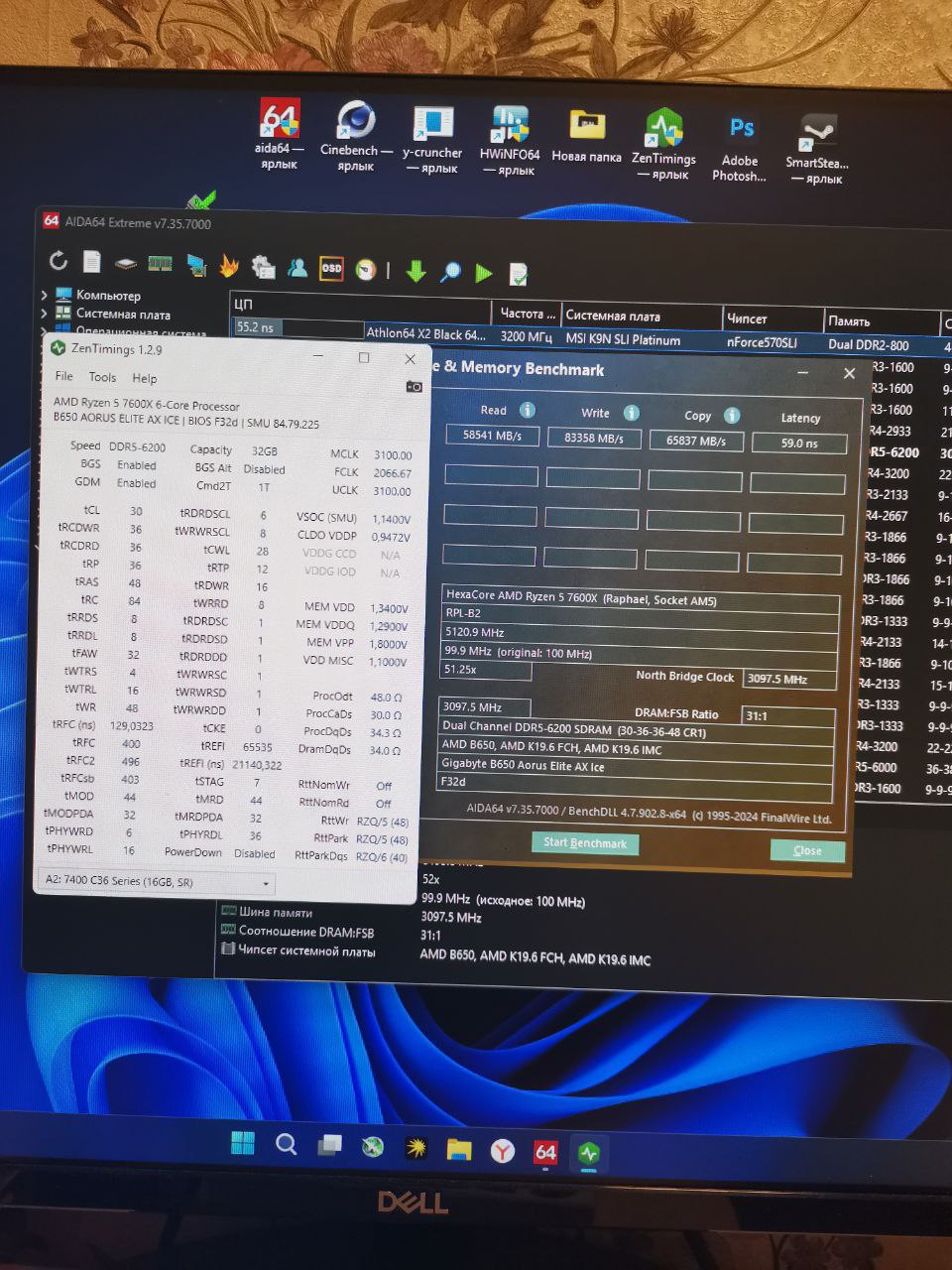Click the Write 83358 MB/s value field

coord(594,438)
